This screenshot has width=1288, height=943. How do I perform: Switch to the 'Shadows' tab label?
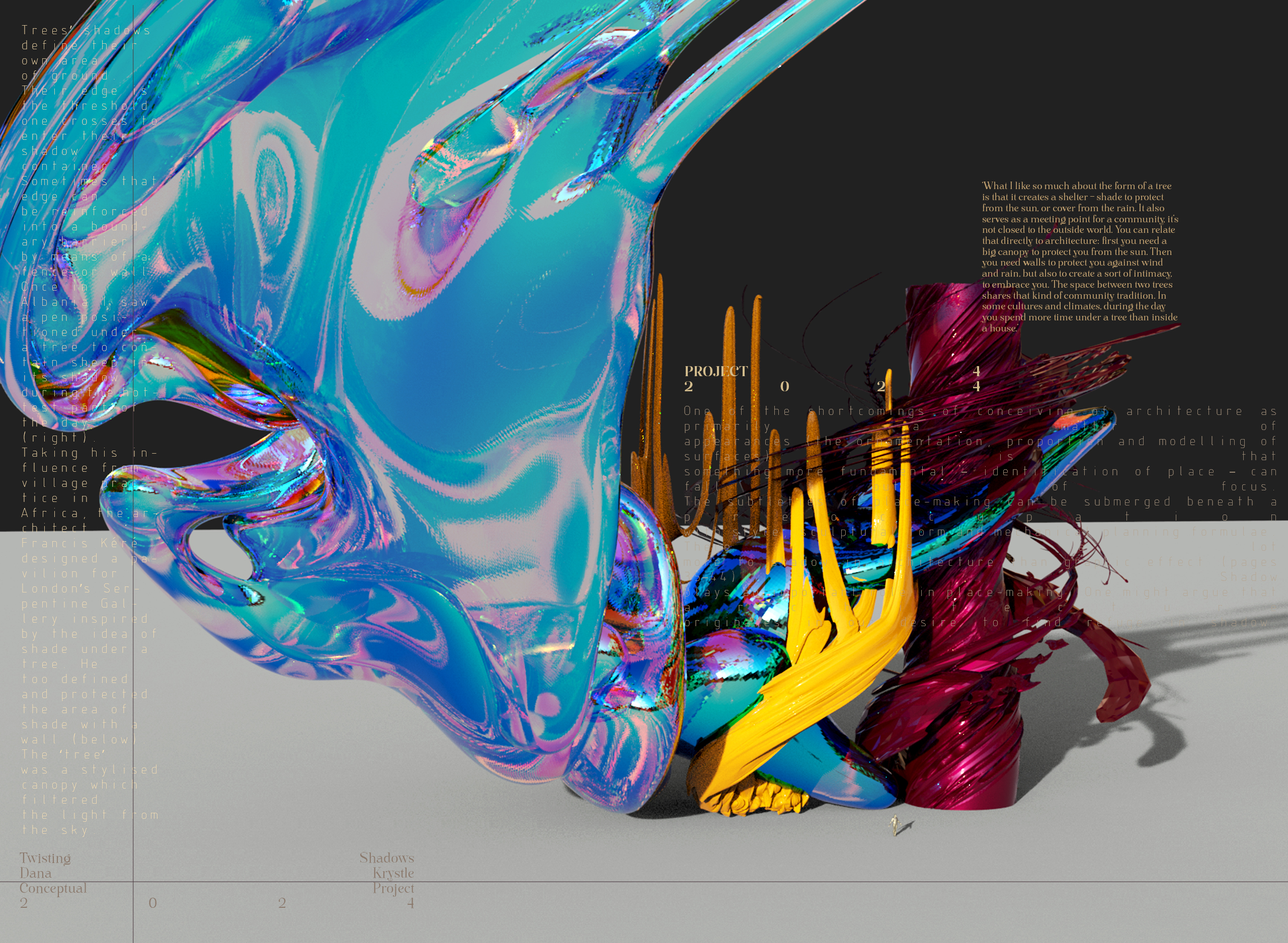[x=386, y=858]
